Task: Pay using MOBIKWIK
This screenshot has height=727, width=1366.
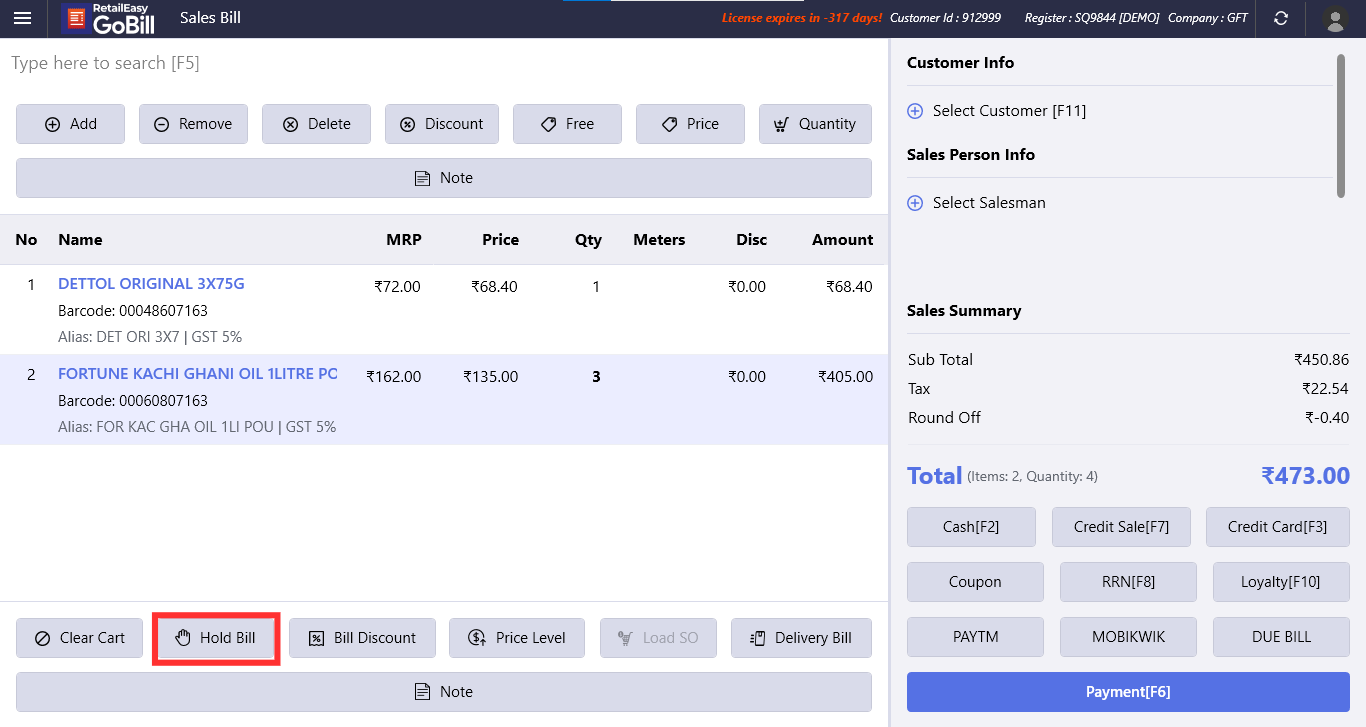Action: pos(1128,637)
